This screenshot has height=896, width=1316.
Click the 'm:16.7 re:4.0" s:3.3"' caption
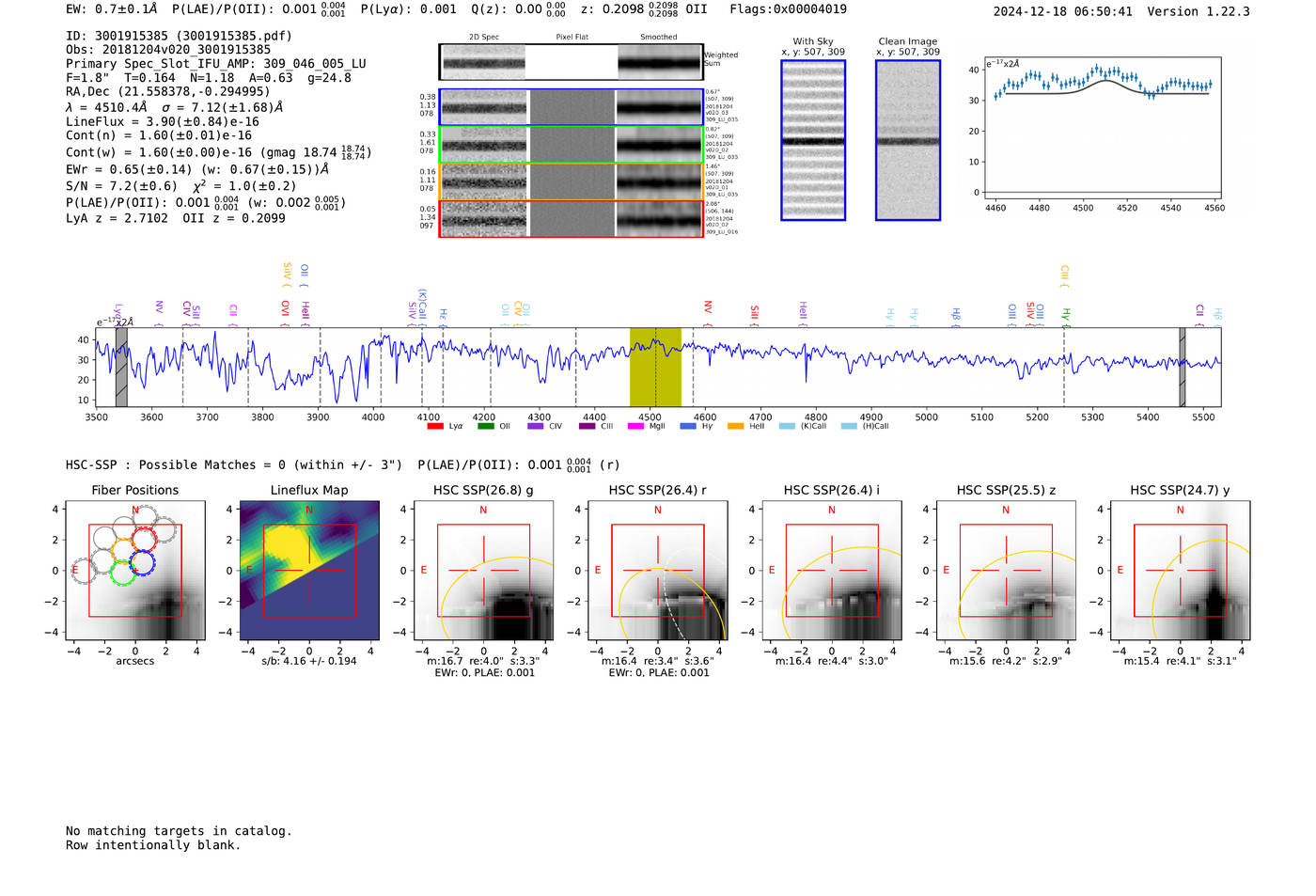[483, 661]
